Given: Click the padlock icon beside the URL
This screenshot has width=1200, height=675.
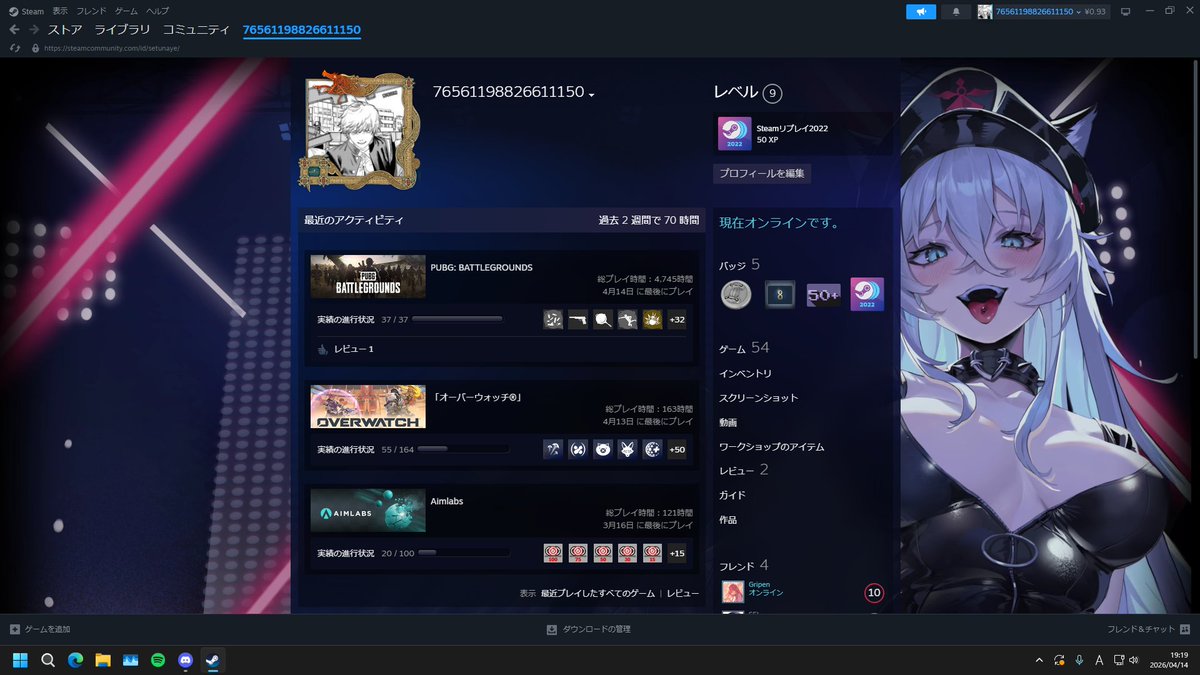Looking at the screenshot, I should [35, 48].
